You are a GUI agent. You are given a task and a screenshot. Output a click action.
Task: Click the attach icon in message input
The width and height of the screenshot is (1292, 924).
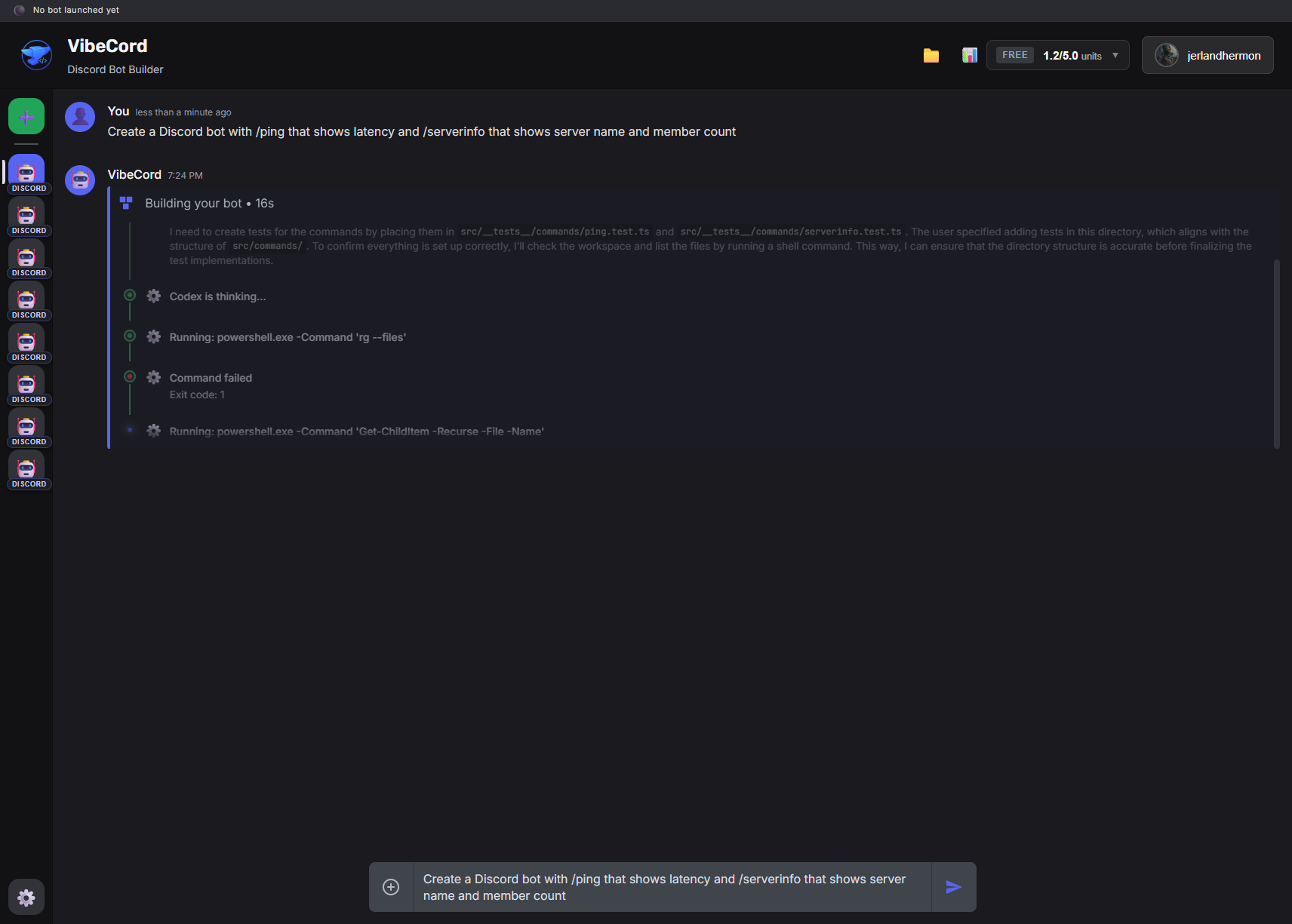click(391, 886)
